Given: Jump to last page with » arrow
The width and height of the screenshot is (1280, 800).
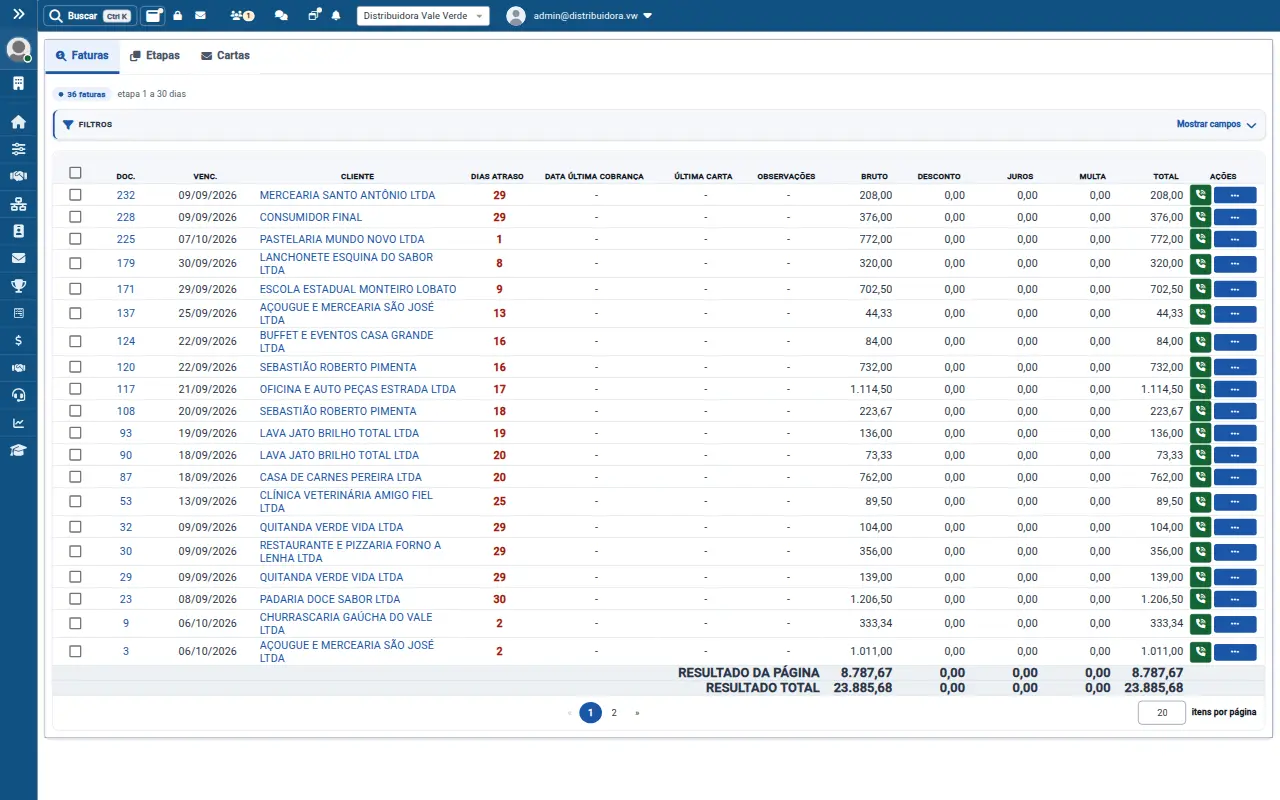Looking at the screenshot, I should point(637,713).
